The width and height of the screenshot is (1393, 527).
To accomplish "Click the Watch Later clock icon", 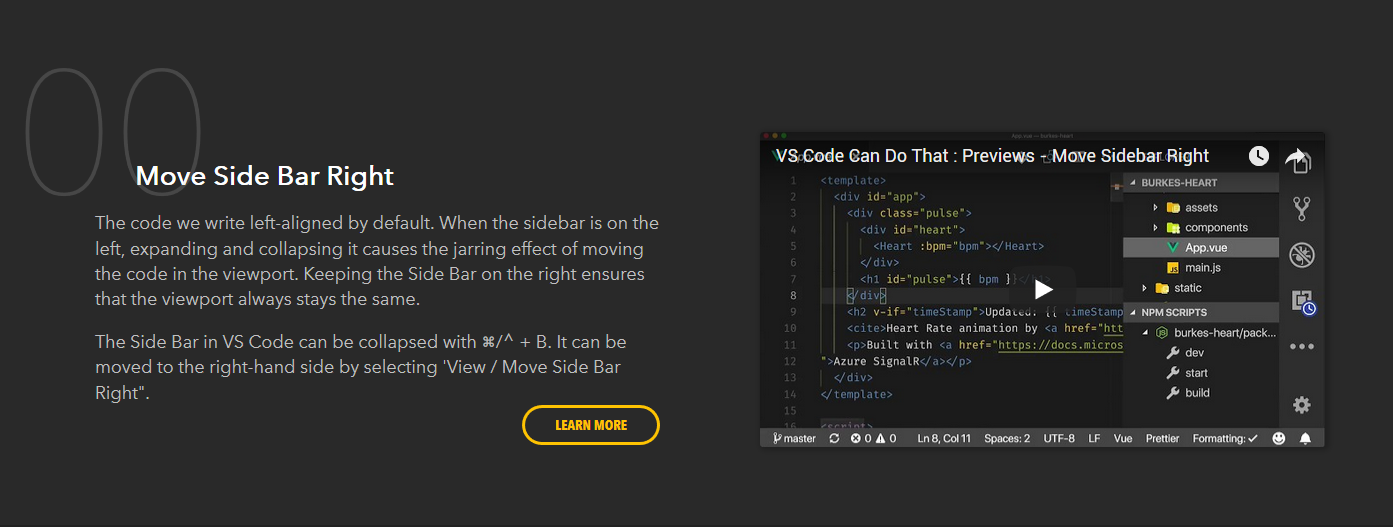I will pyautogui.click(x=1259, y=156).
